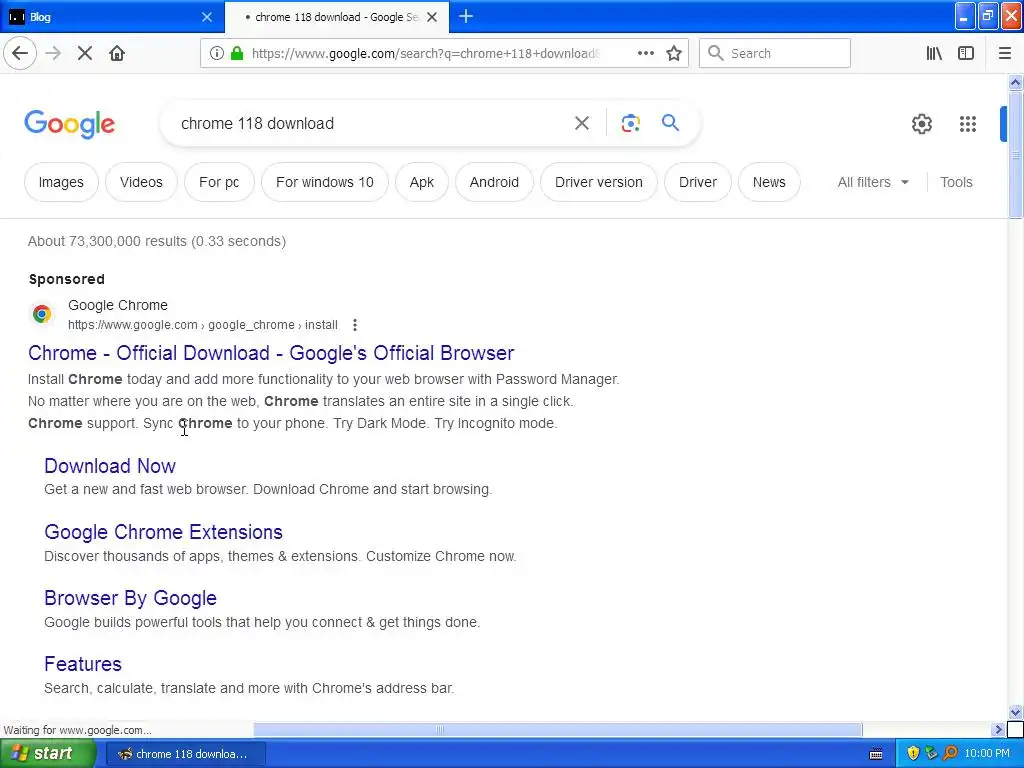Open the Features sitelink

(x=82, y=664)
